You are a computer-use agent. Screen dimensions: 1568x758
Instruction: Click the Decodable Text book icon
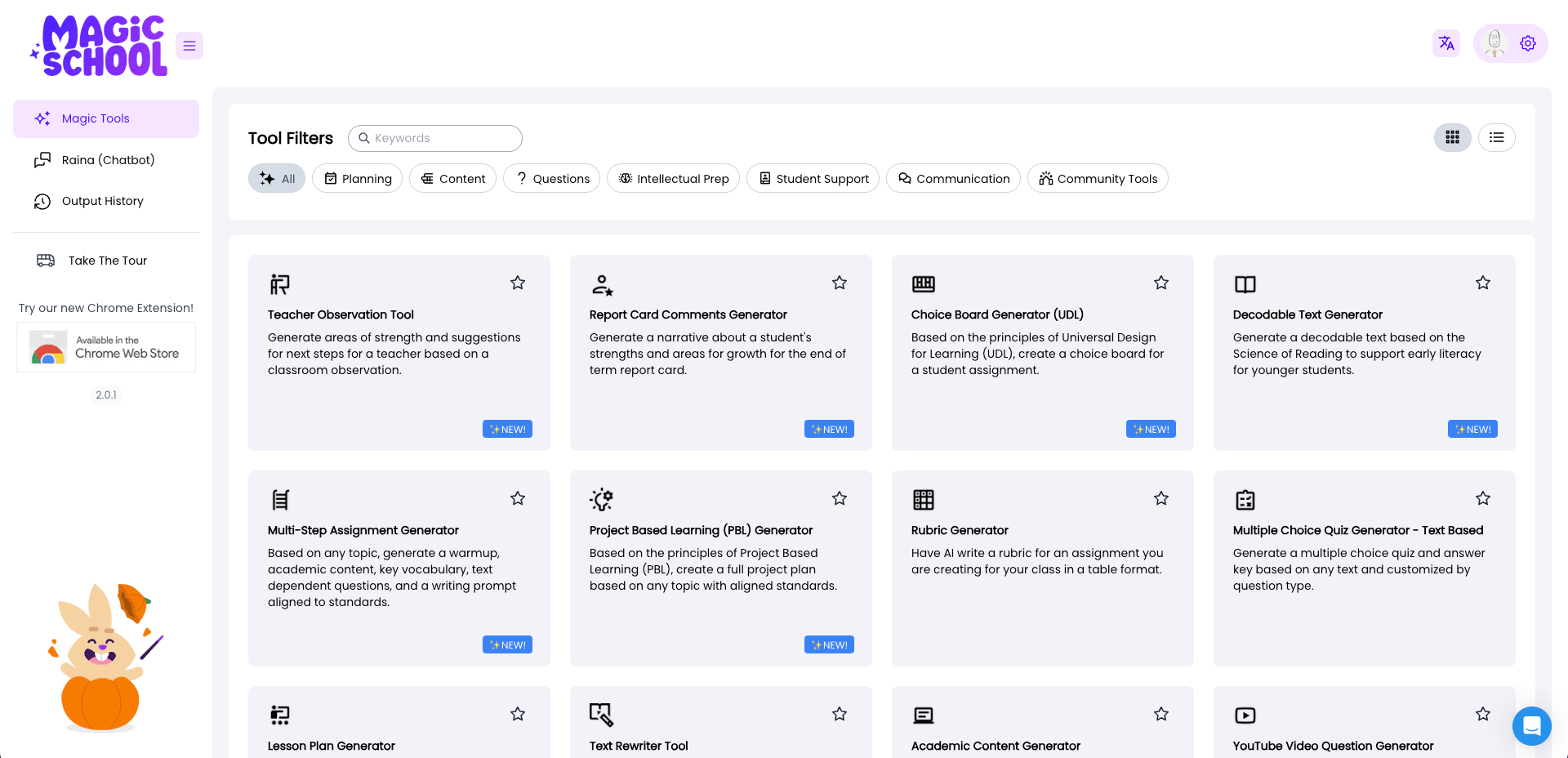click(1245, 284)
